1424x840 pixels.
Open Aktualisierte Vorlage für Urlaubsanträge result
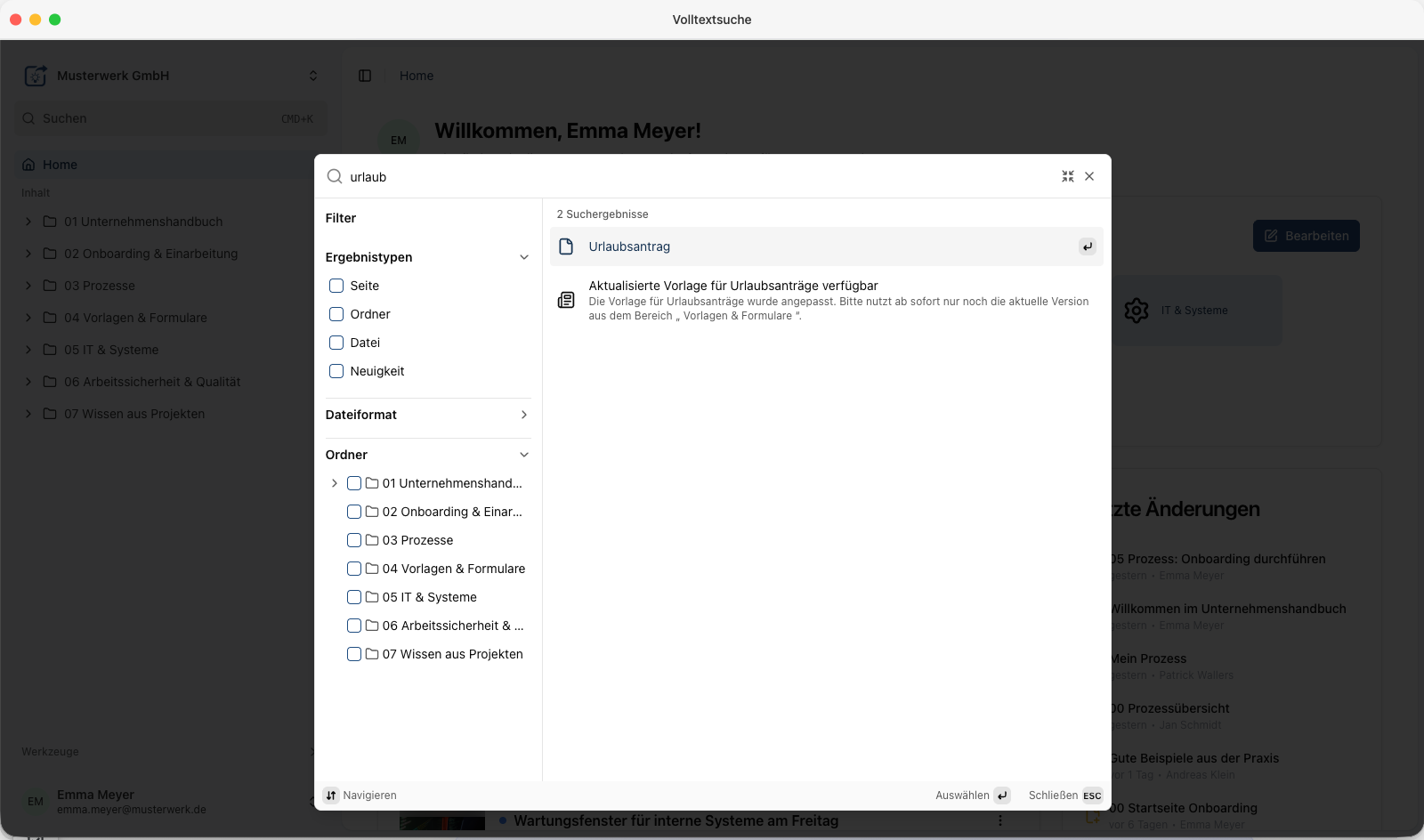[827, 300]
